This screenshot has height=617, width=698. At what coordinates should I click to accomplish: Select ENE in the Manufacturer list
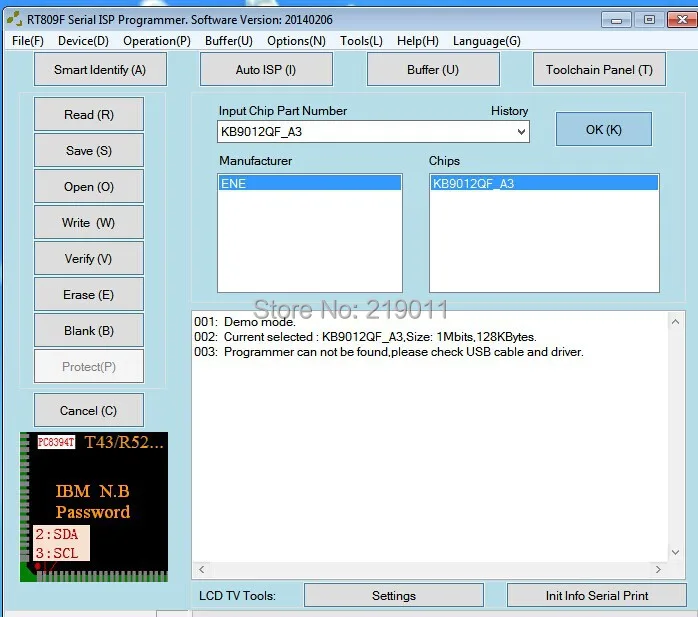310,183
